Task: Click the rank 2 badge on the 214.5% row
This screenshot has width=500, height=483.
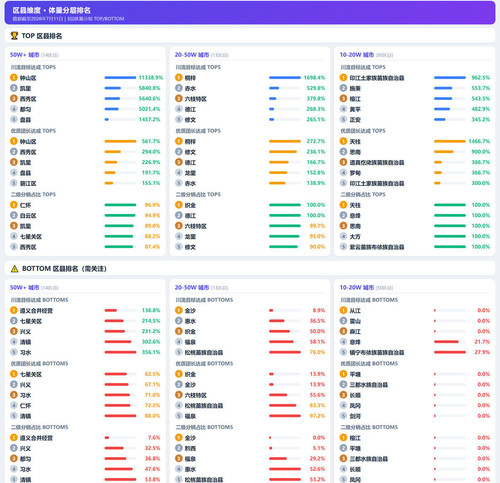Action: 14,321
